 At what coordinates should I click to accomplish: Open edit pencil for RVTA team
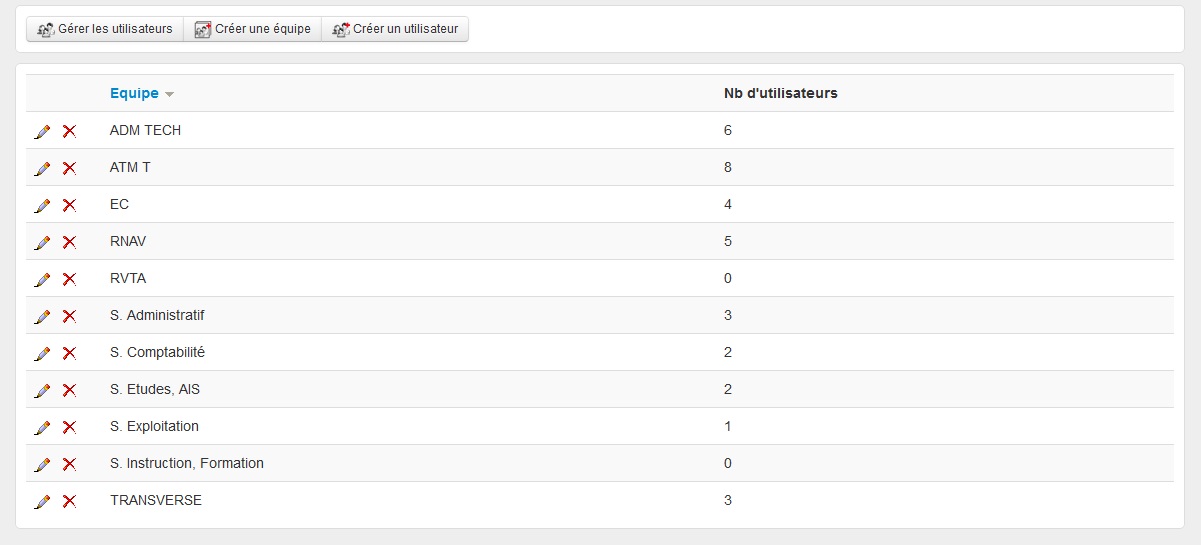coord(42,279)
